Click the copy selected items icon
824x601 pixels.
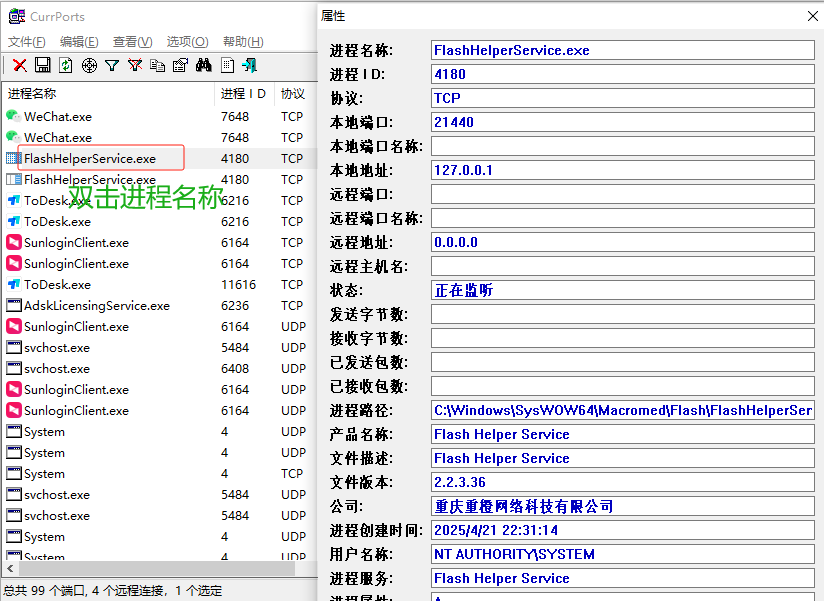(158, 65)
